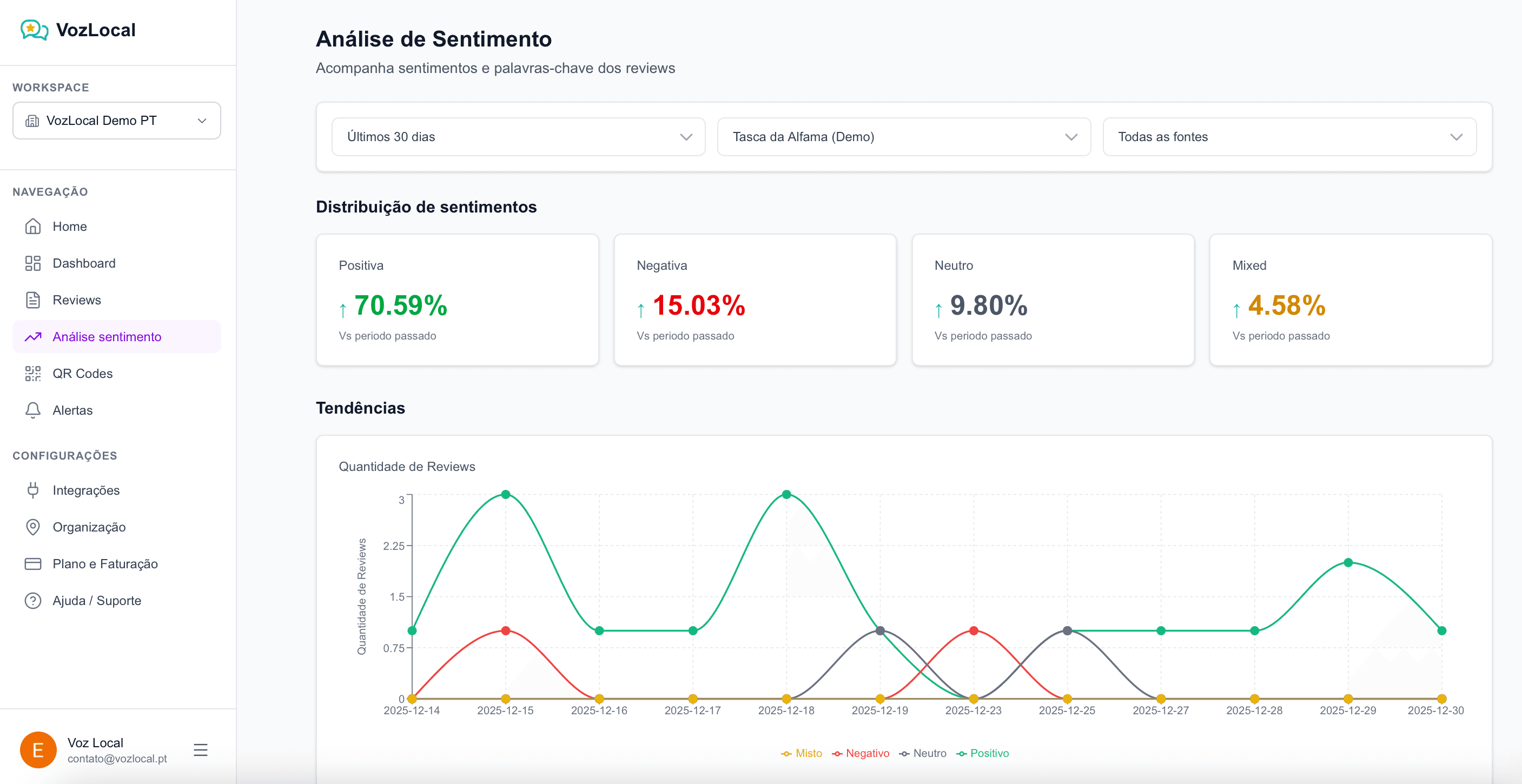Go to Plano e Faturação page

pos(104,563)
